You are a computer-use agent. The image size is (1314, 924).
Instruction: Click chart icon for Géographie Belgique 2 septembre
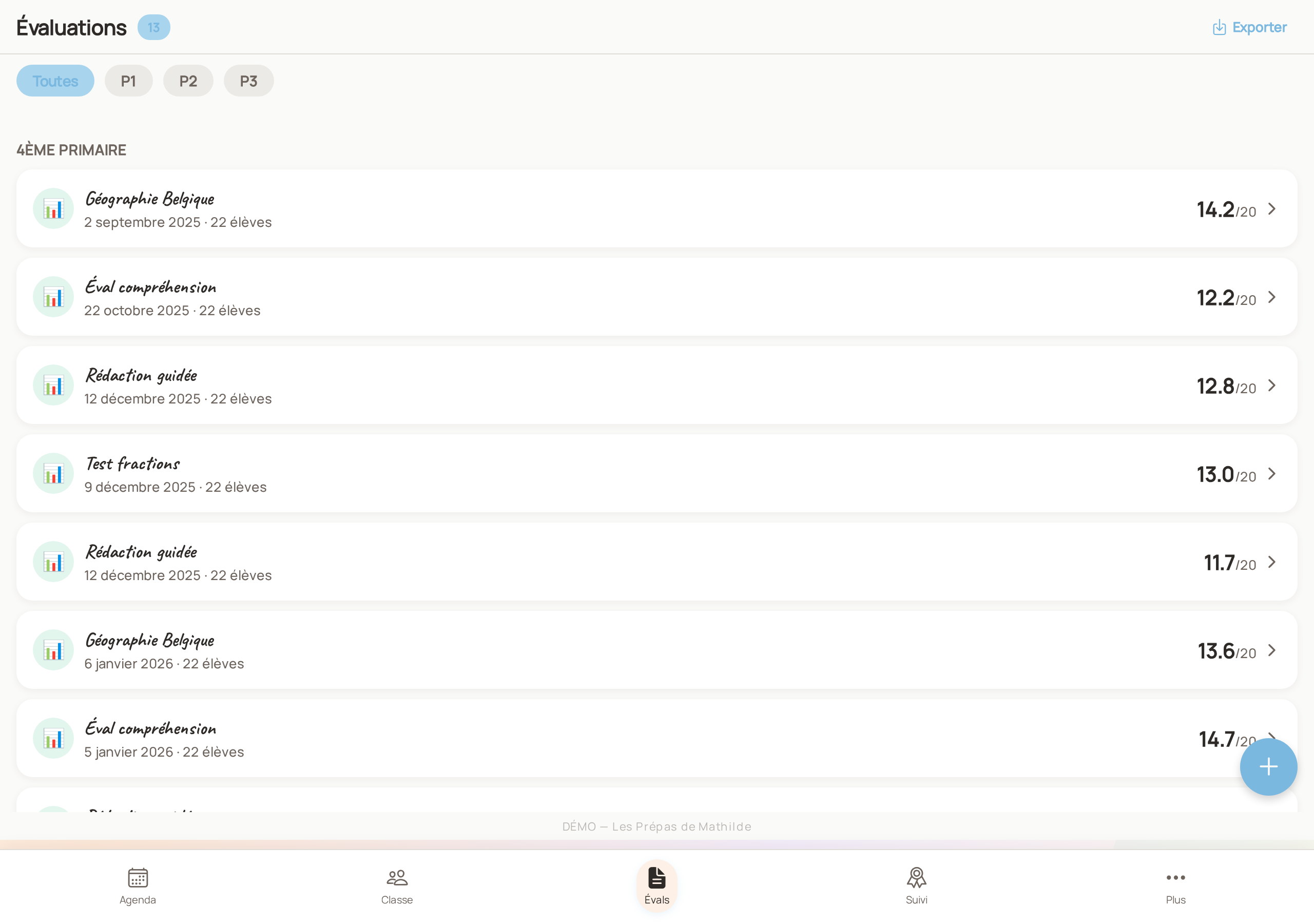click(53, 208)
